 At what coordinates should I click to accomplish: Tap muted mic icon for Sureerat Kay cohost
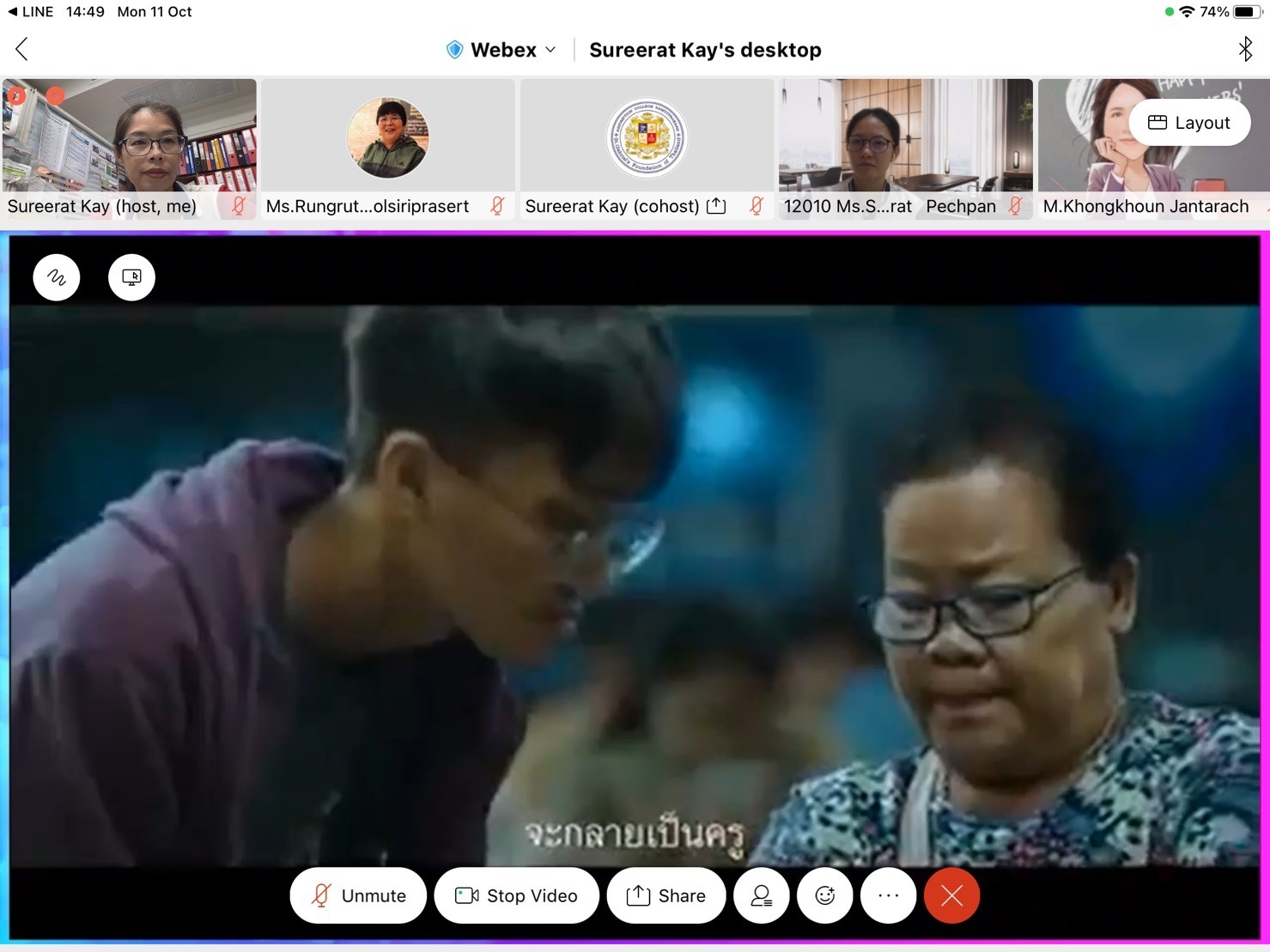tap(757, 206)
